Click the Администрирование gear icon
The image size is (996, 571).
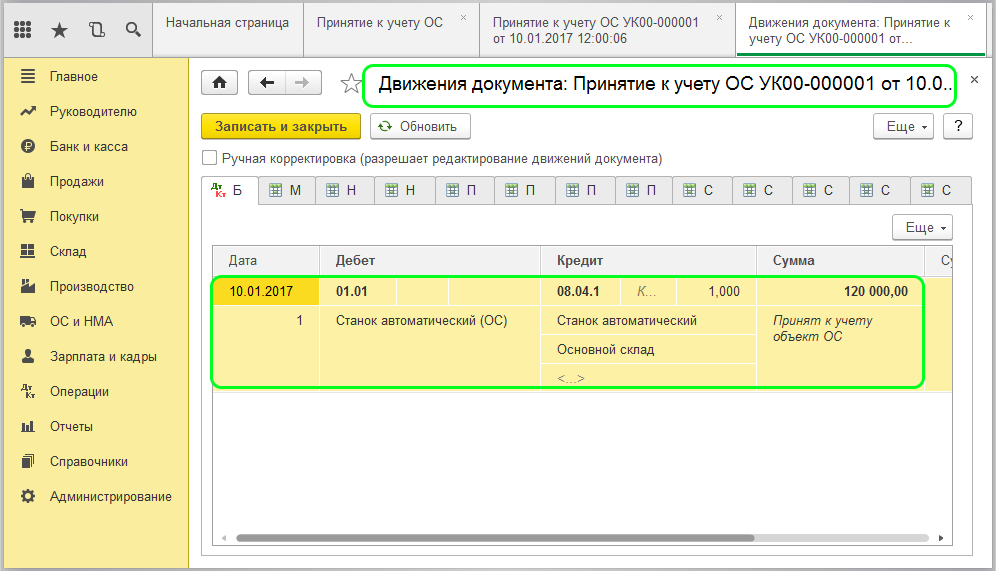click(28, 496)
